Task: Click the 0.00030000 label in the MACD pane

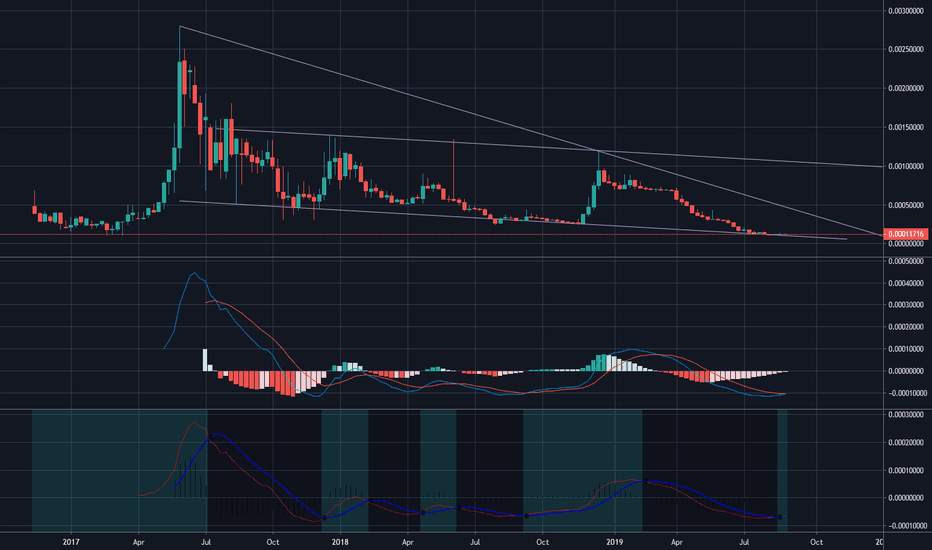Action: [x=906, y=305]
